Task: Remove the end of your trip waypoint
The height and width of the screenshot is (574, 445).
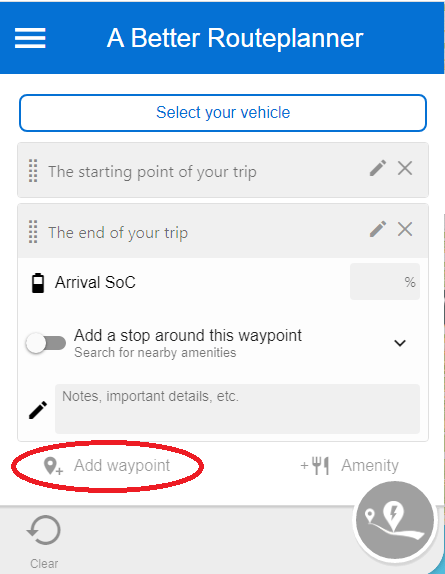Action: point(405,229)
